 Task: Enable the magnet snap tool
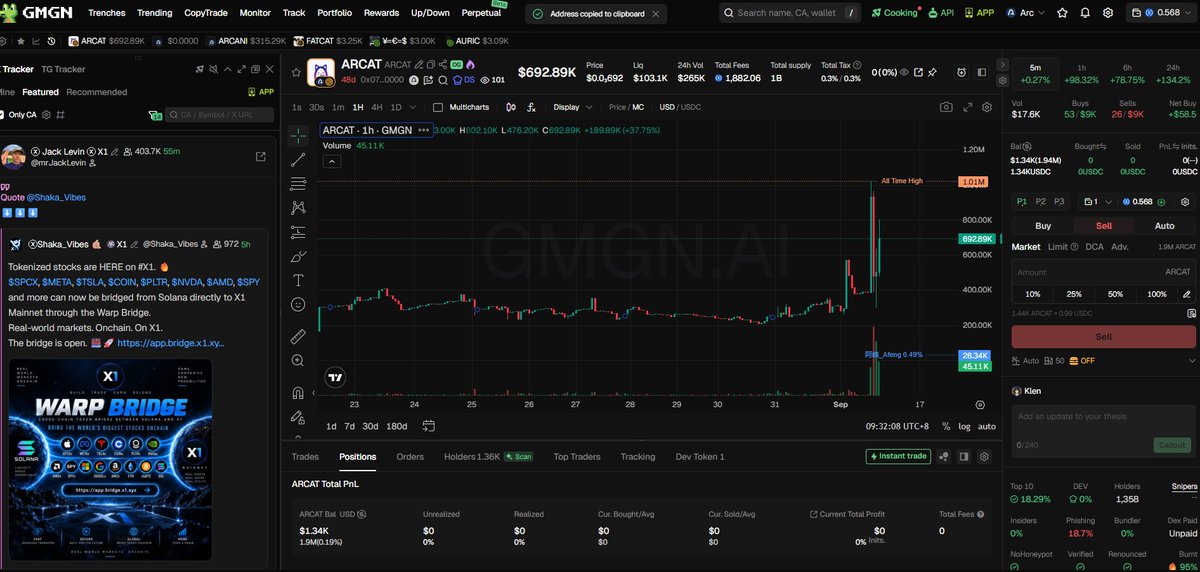click(298, 392)
